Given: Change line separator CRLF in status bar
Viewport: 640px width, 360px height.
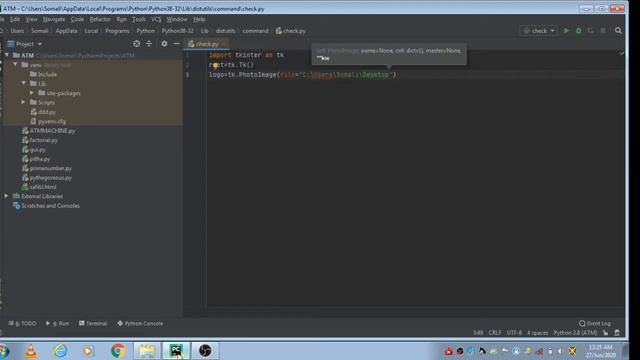Looking at the screenshot, I should point(495,333).
